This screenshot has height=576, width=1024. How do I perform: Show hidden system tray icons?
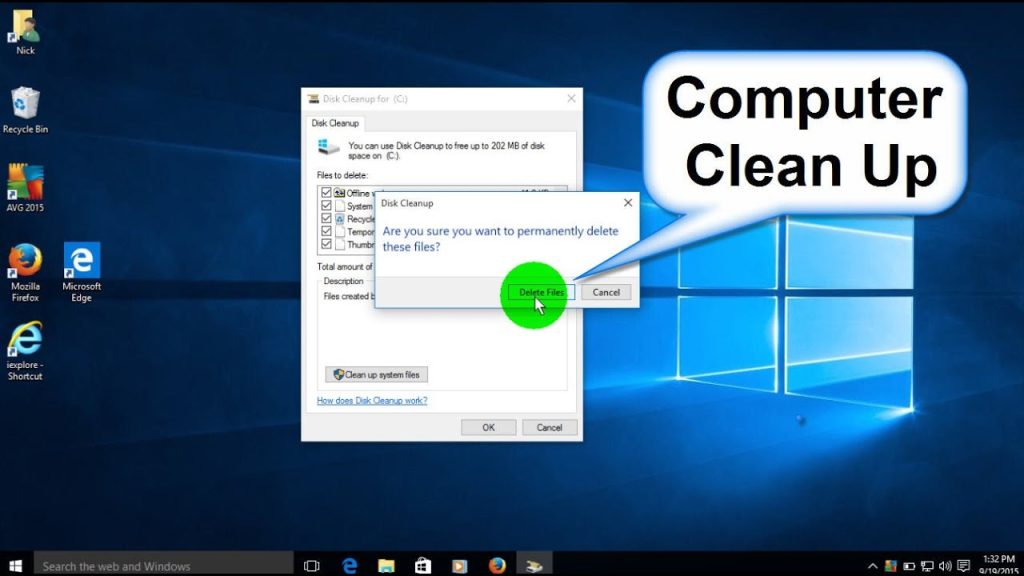[x=872, y=566]
